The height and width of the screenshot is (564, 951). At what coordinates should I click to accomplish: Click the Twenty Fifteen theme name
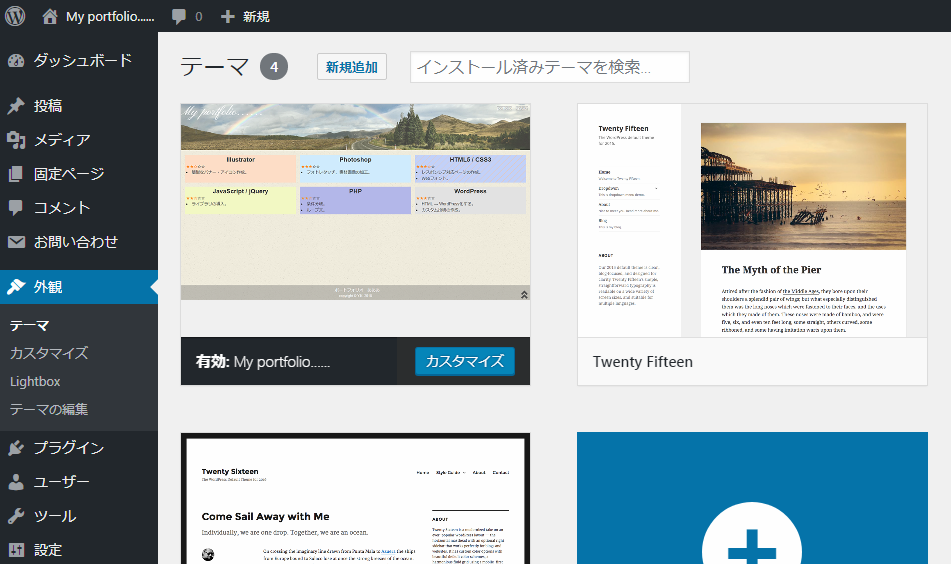[642, 362]
